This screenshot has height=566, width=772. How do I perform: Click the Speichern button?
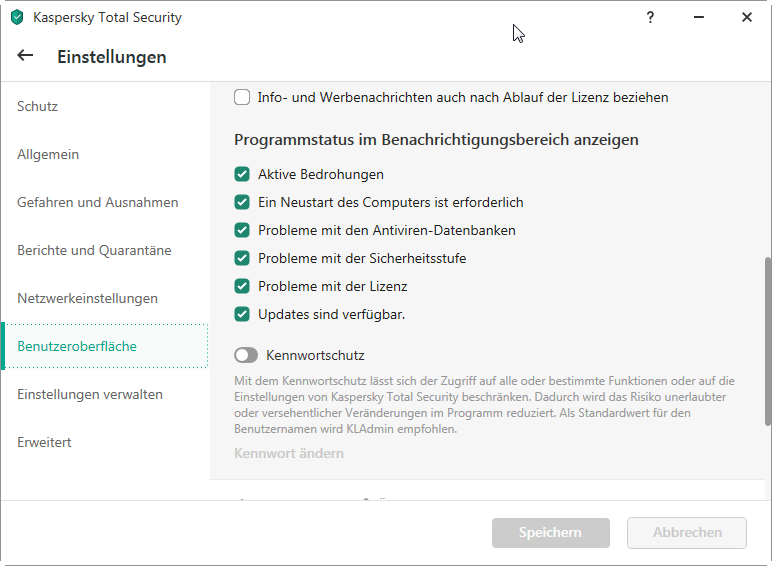click(x=550, y=533)
